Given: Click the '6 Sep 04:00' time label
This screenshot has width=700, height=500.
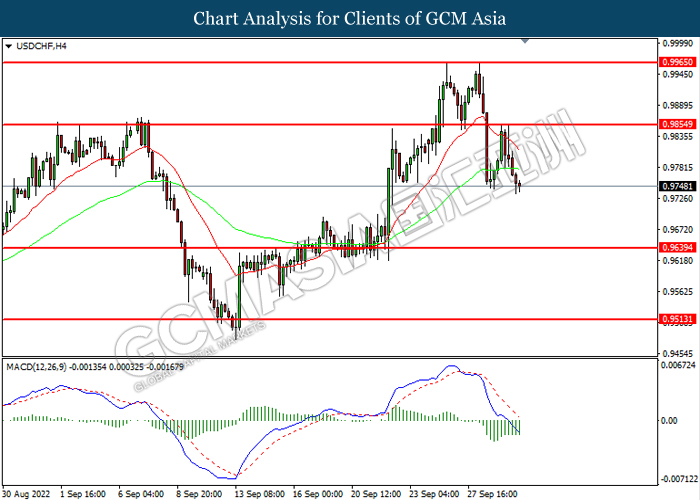Looking at the screenshot, I should pos(141,494).
